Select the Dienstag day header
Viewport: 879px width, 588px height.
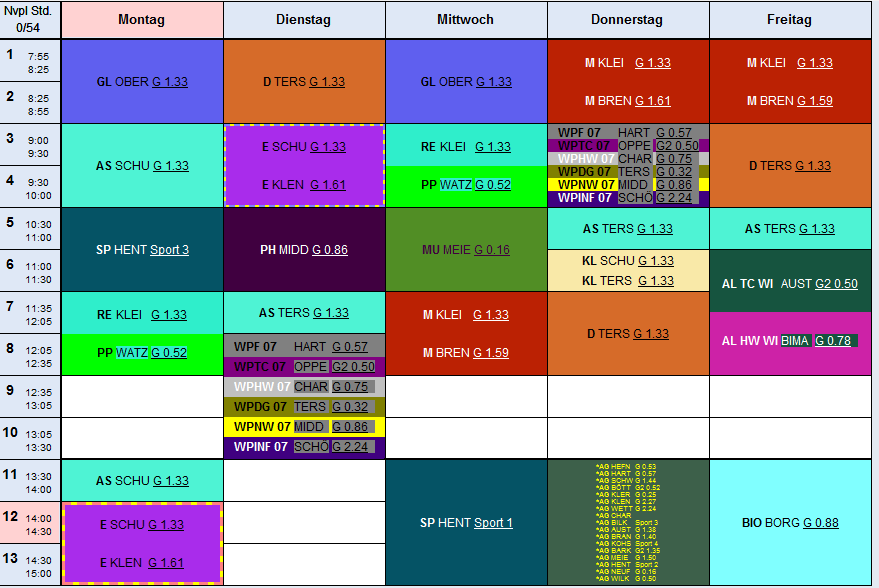point(304,20)
